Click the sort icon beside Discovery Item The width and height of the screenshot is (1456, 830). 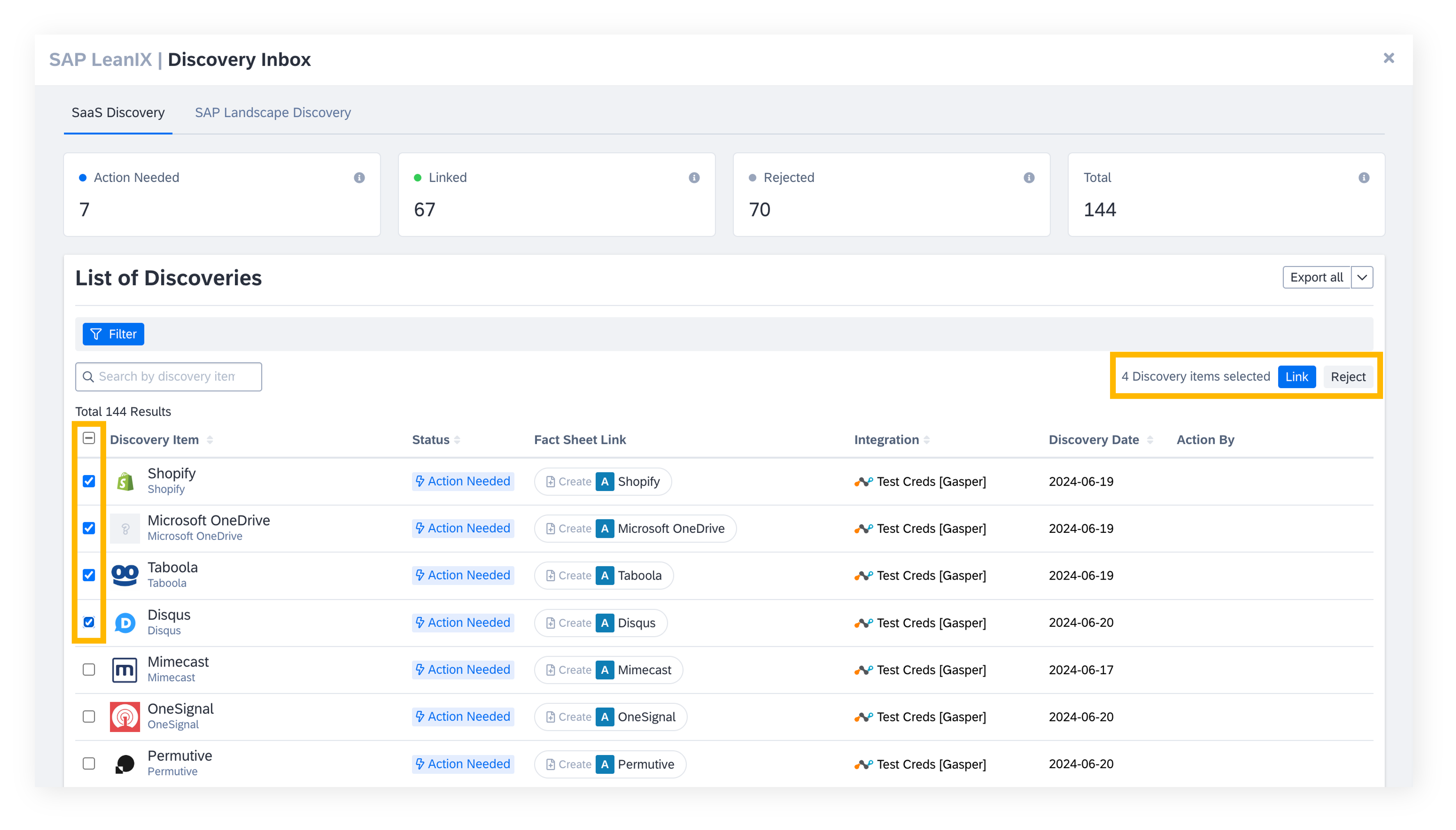pos(210,439)
